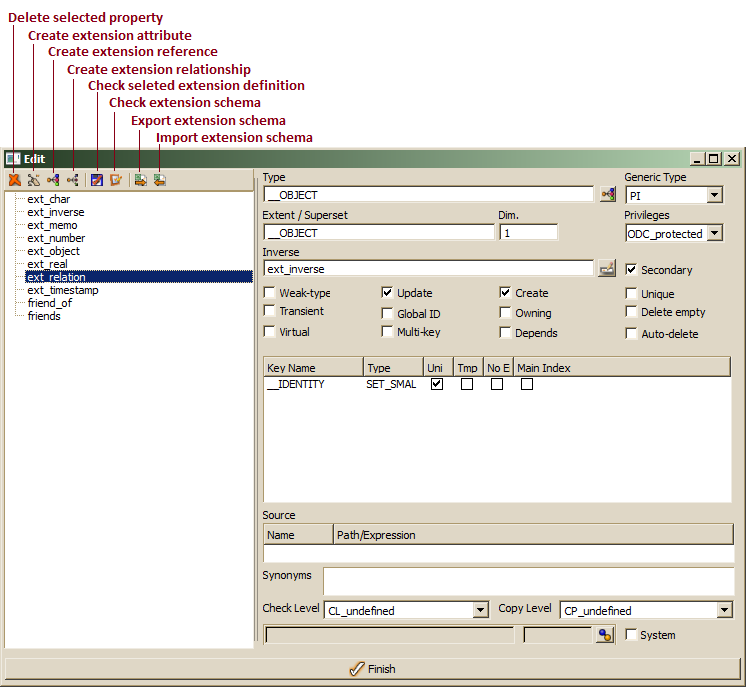Enable the Weak-type checkbox
The width and height of the screenshot is (746, 689).
270,293
